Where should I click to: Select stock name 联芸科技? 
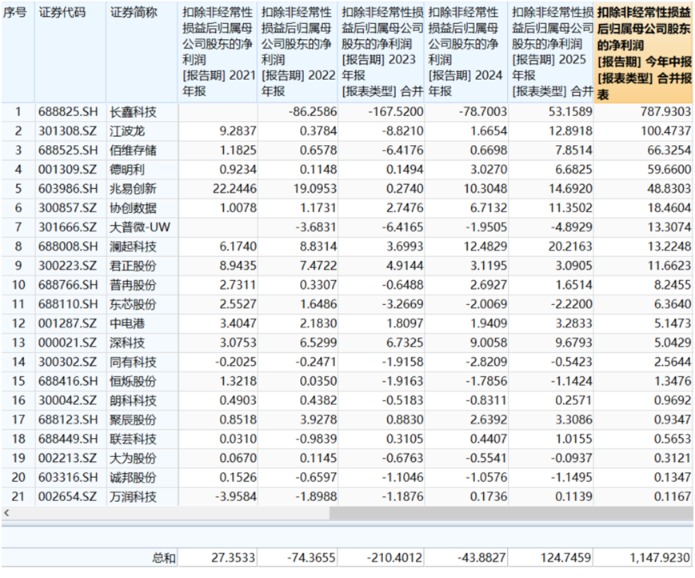pyautogui.click(x=133, y=439)
